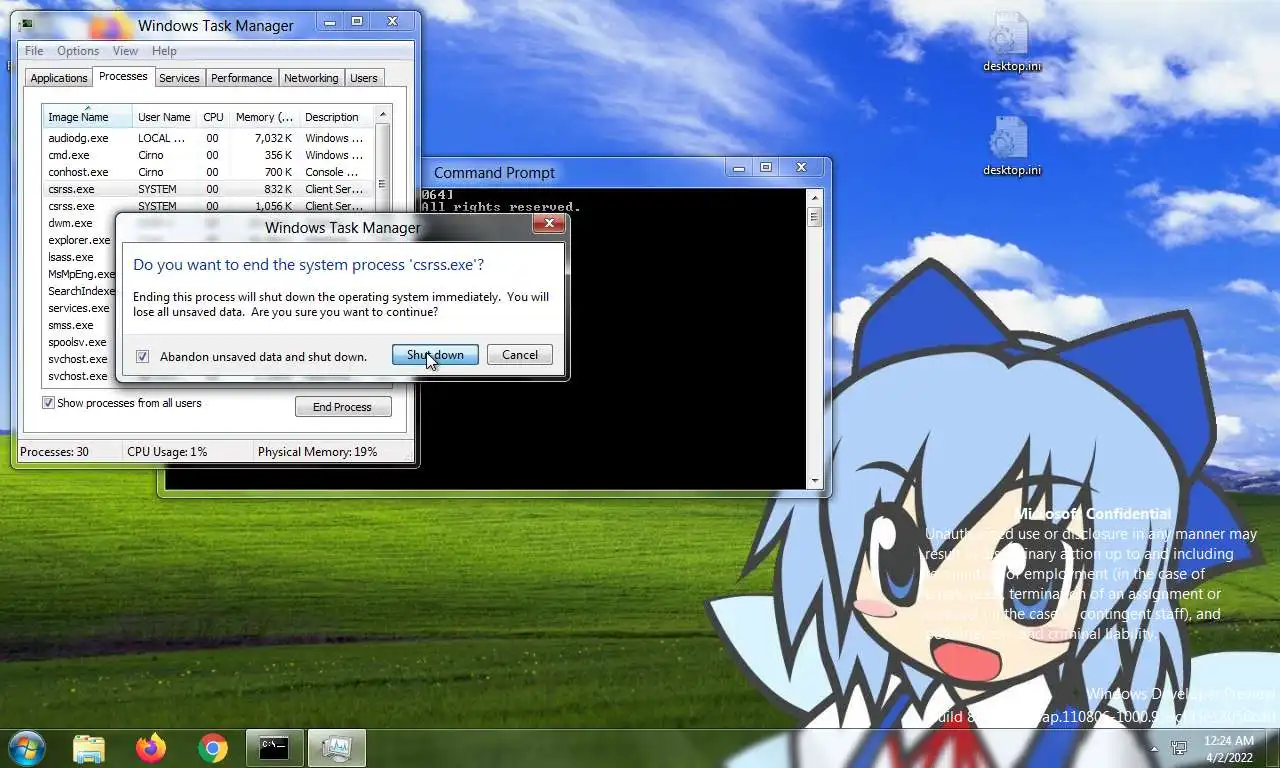
Task: Show hidden icons in system tray
Action: (x=1155, y=748)
